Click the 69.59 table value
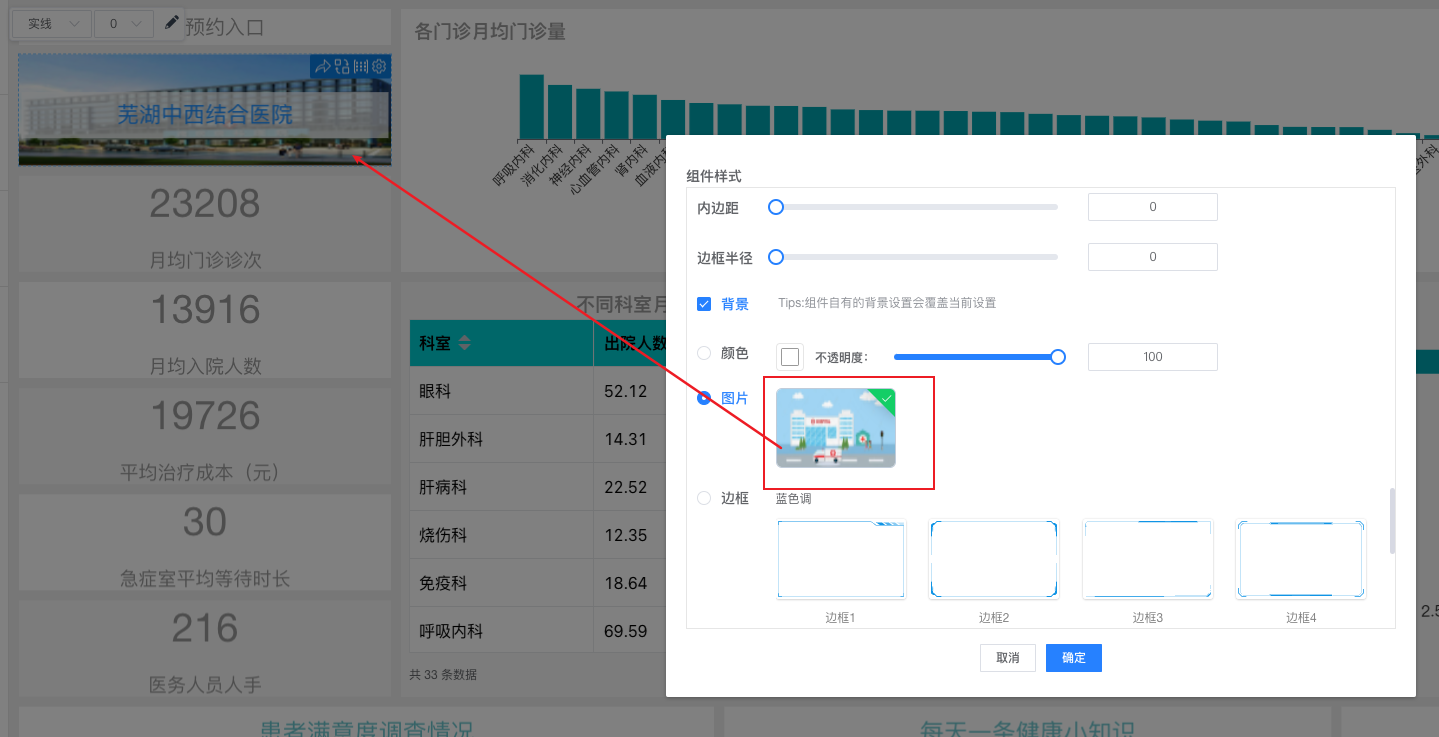Screen dimensions: 1439x737 [x=626, y=631]
